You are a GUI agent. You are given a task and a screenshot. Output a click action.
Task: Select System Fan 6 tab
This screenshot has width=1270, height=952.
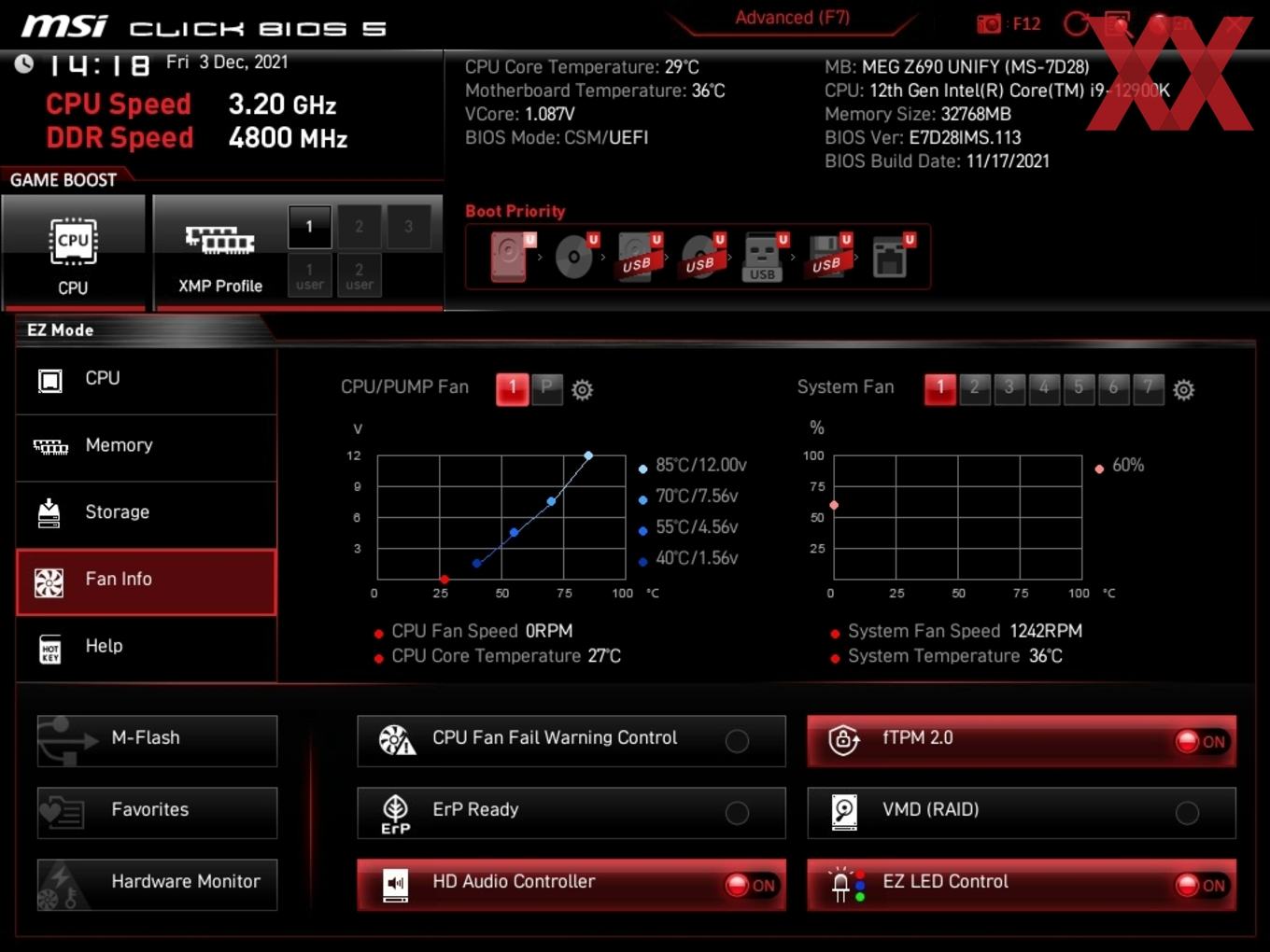coord(1113,388)
